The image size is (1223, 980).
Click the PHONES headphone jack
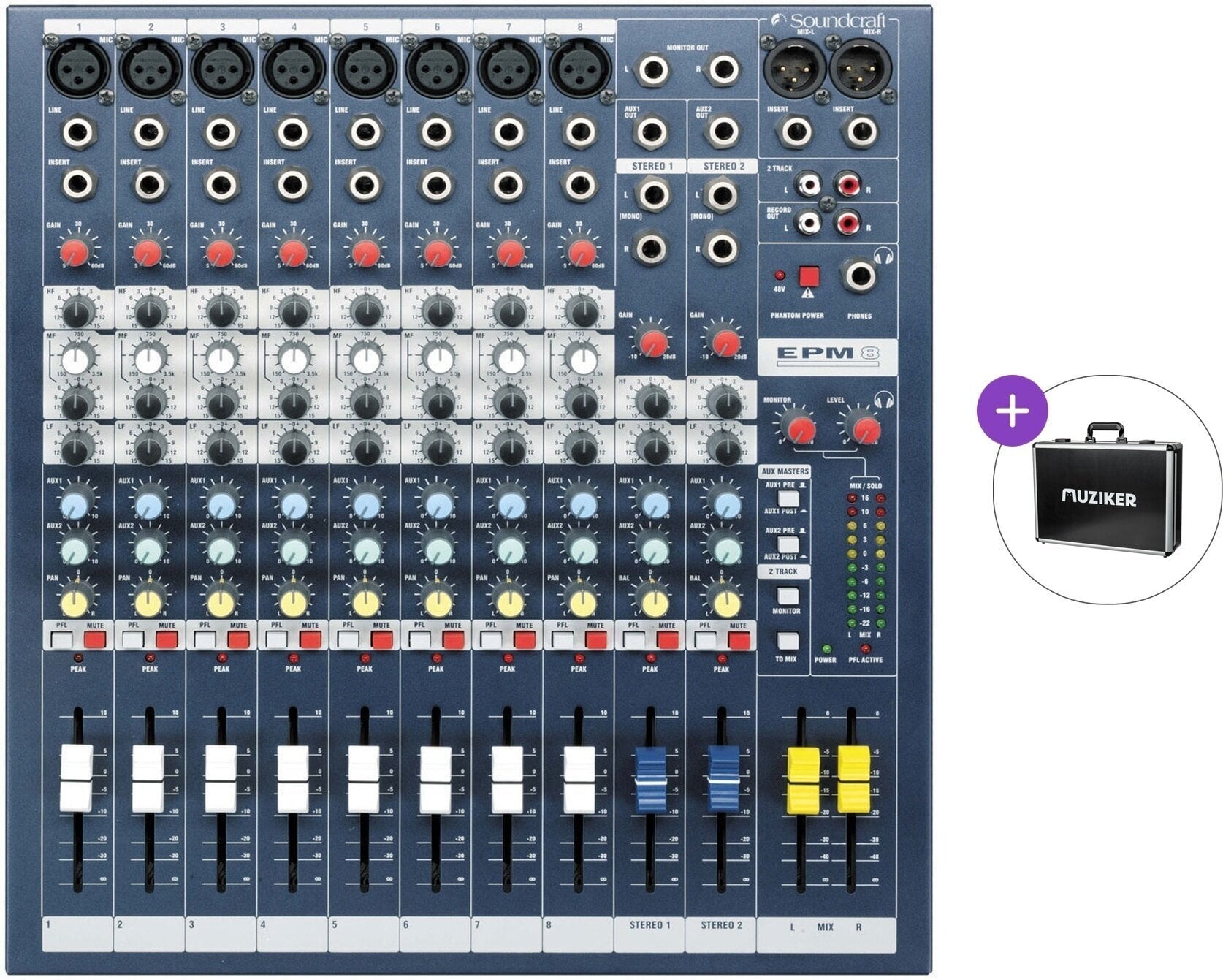pos(859,276)
